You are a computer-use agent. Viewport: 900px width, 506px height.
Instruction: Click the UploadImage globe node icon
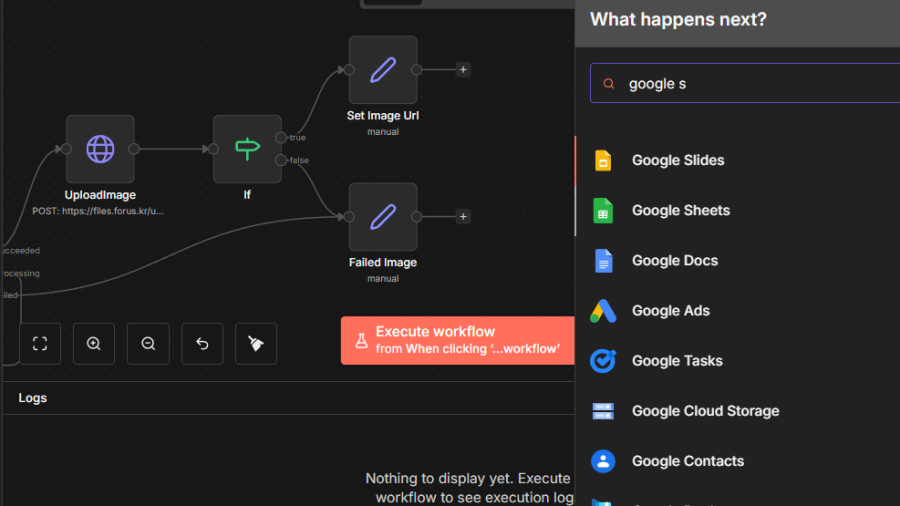100,149
